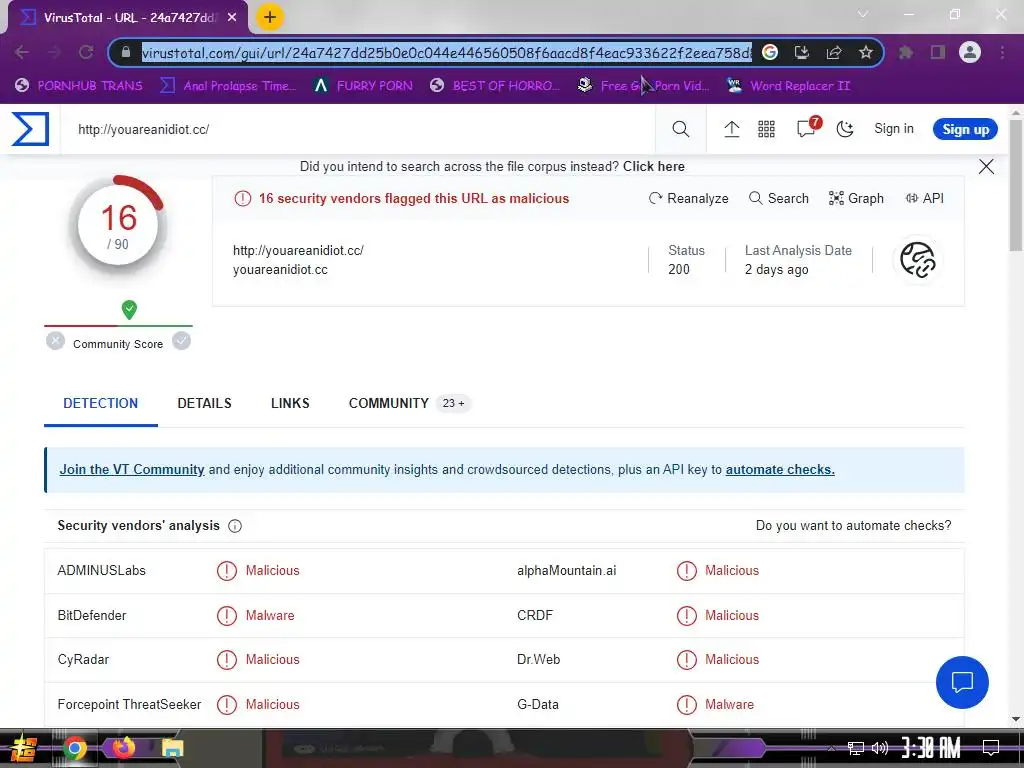
Task: Dismiss the file corpus banner with X
Action: pos(986,167)
